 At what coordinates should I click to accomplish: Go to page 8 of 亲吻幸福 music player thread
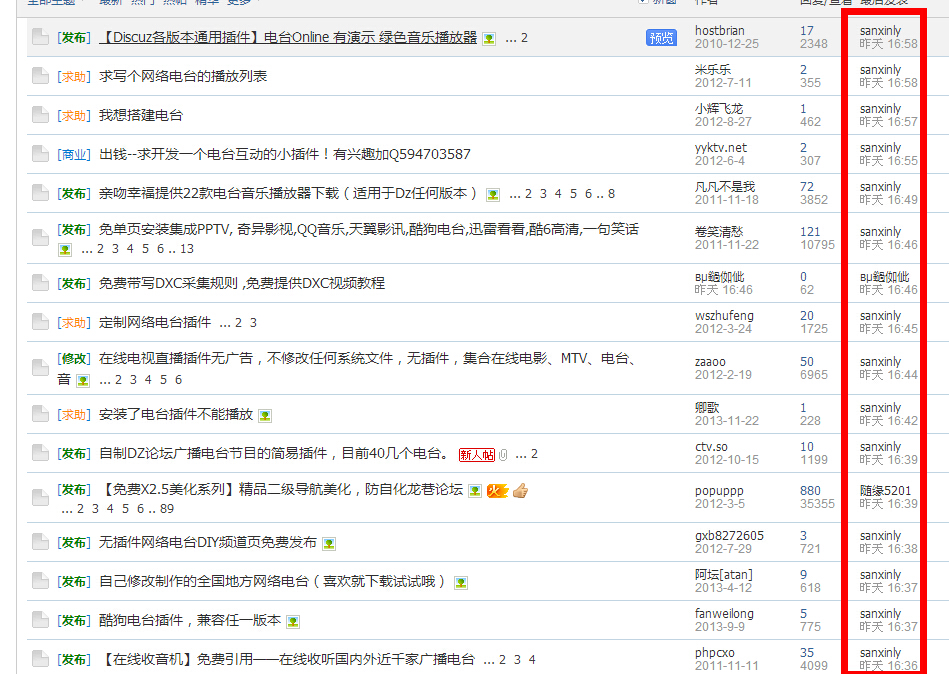pos(611,194)
